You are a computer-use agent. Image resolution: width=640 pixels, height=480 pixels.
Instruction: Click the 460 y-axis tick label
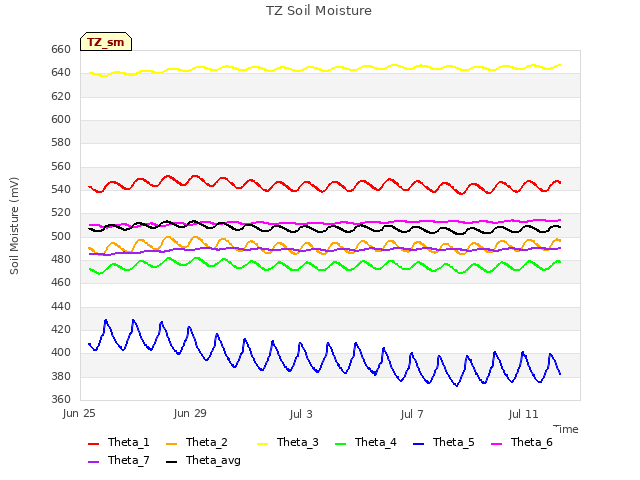[x=61, y=282]
